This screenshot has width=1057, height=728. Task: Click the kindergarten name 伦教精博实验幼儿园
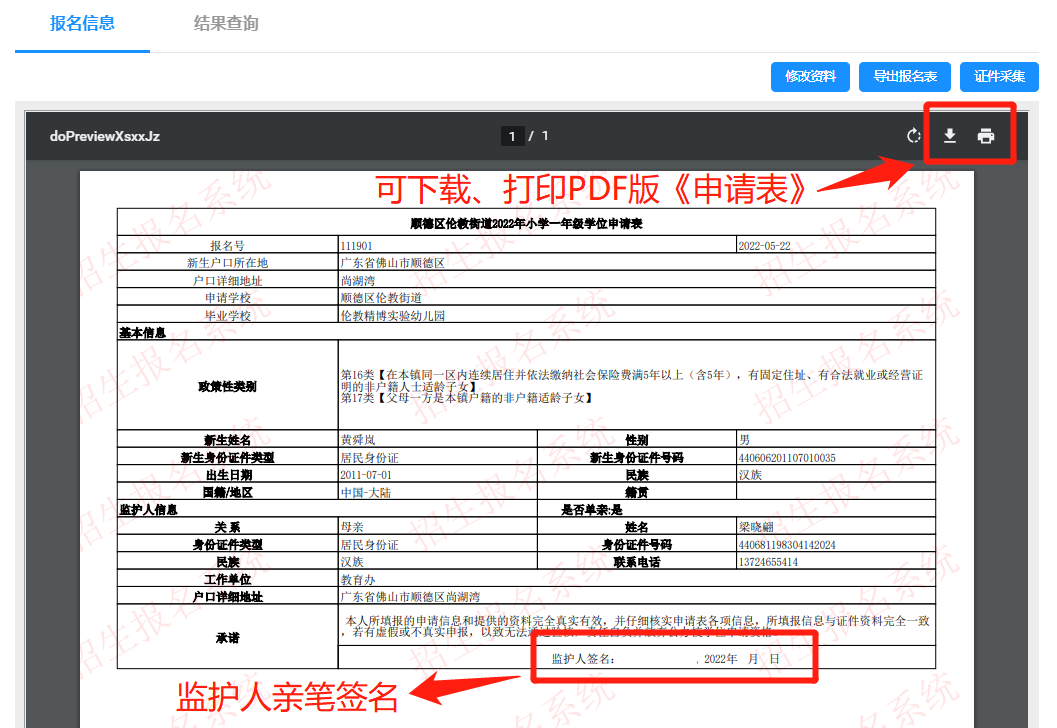(393, 315)
